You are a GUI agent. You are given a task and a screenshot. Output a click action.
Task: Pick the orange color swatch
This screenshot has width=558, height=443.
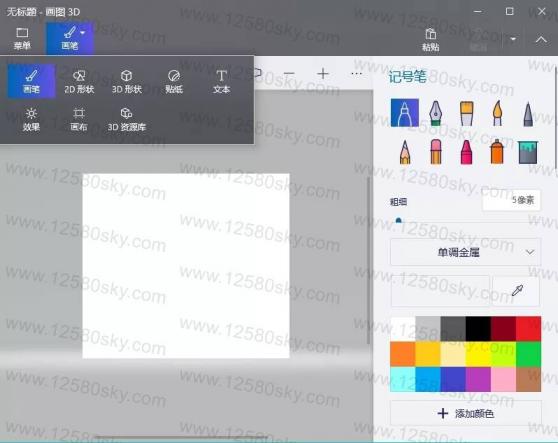click(402, 354)
